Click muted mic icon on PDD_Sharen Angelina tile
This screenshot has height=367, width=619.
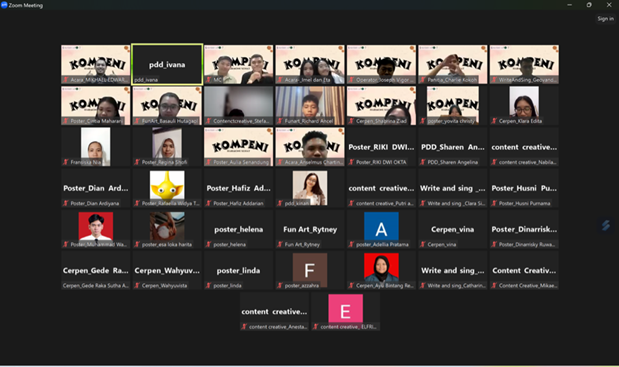pyautogui.click(x=423, y=162)
